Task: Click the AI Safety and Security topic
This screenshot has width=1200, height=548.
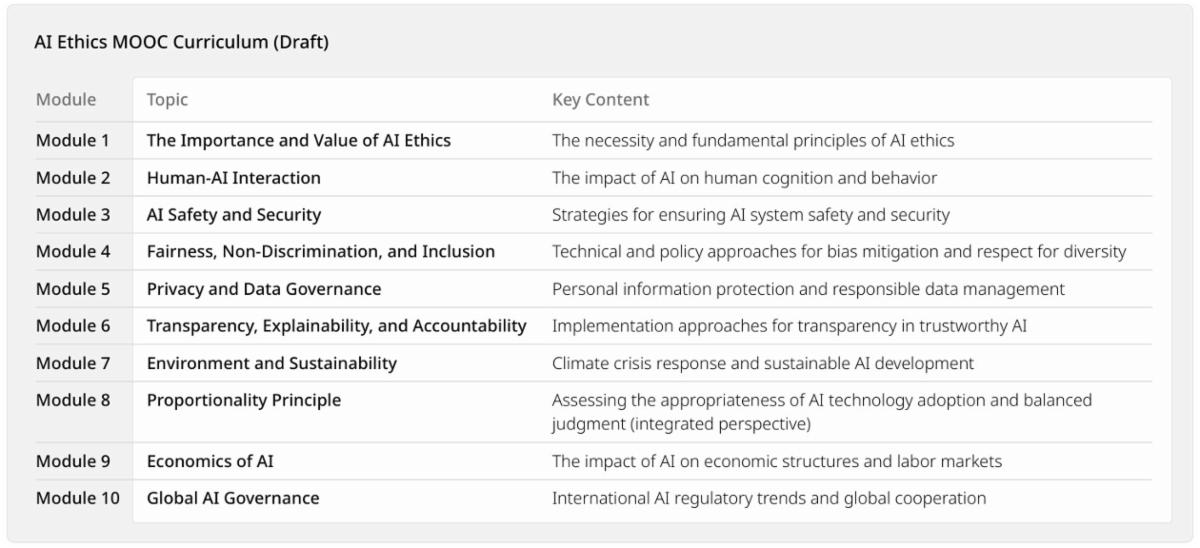Action: [234, 215]
